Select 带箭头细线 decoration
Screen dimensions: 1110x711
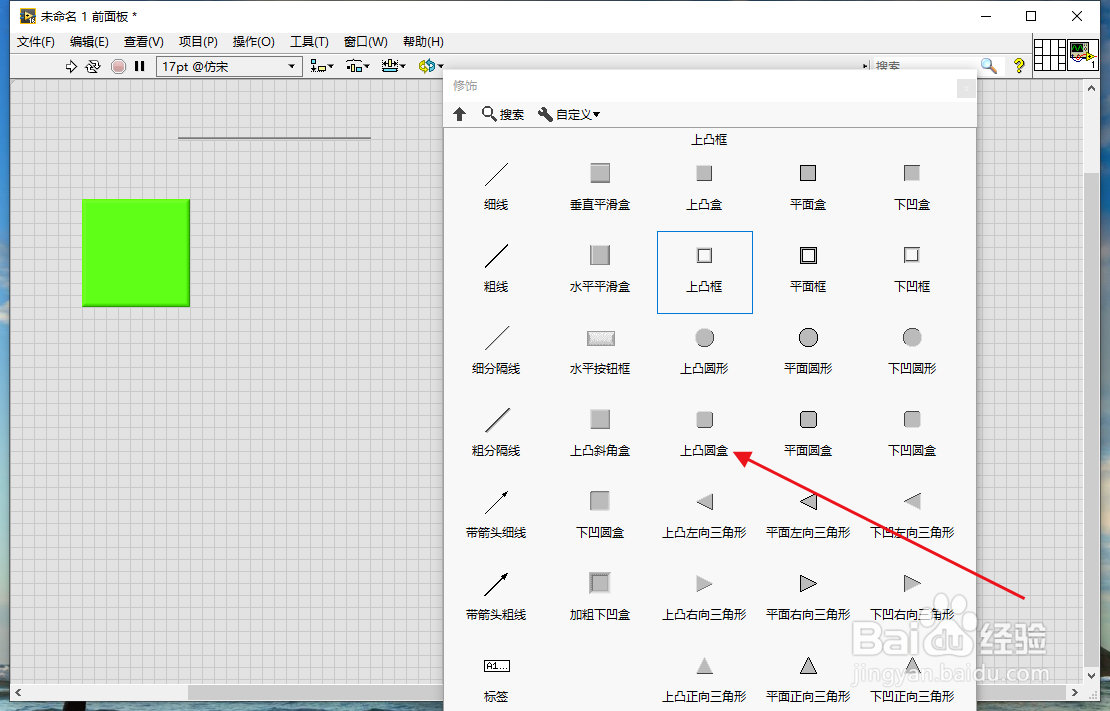click(496, 516)
